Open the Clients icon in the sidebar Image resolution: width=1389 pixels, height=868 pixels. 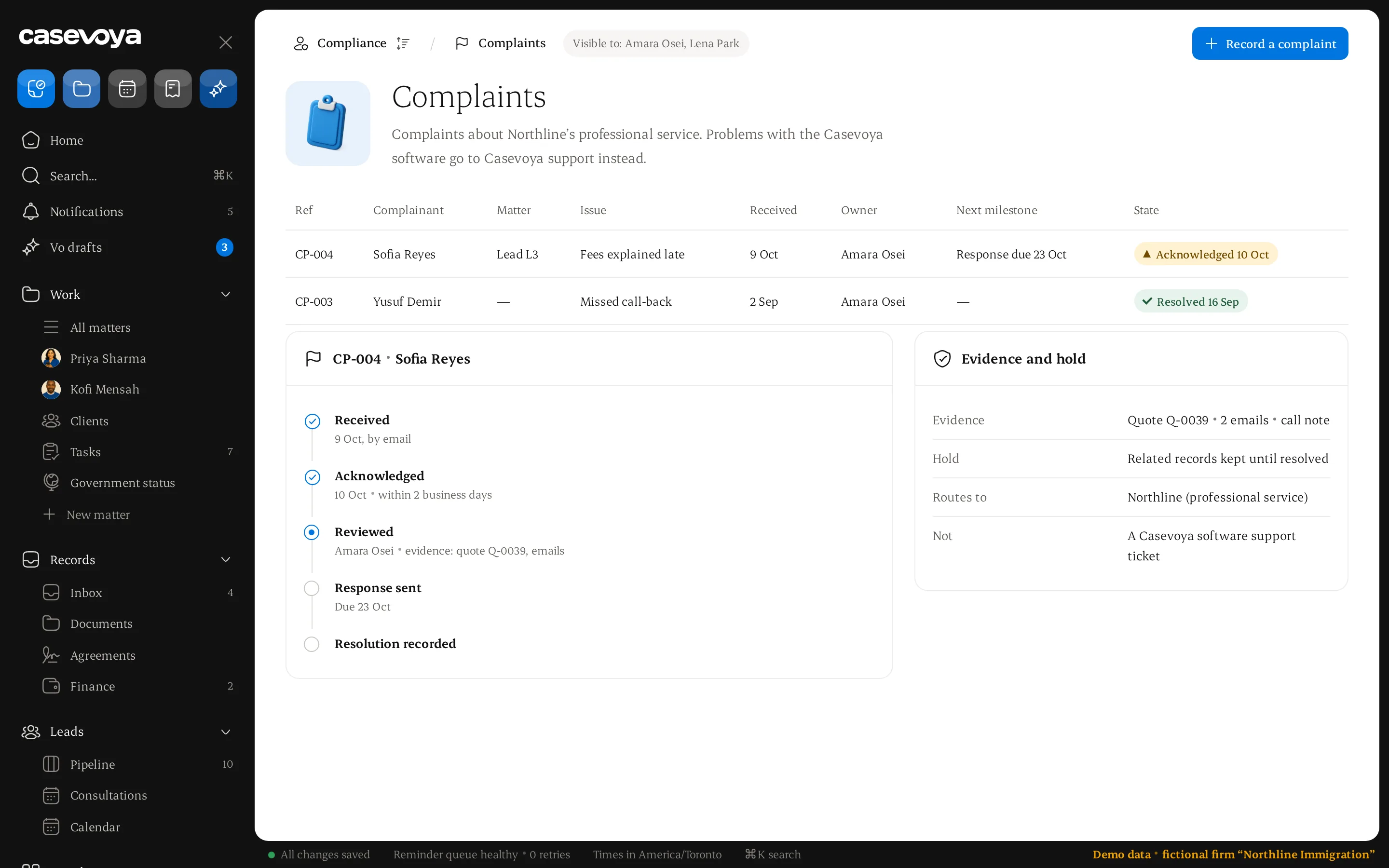51,421
